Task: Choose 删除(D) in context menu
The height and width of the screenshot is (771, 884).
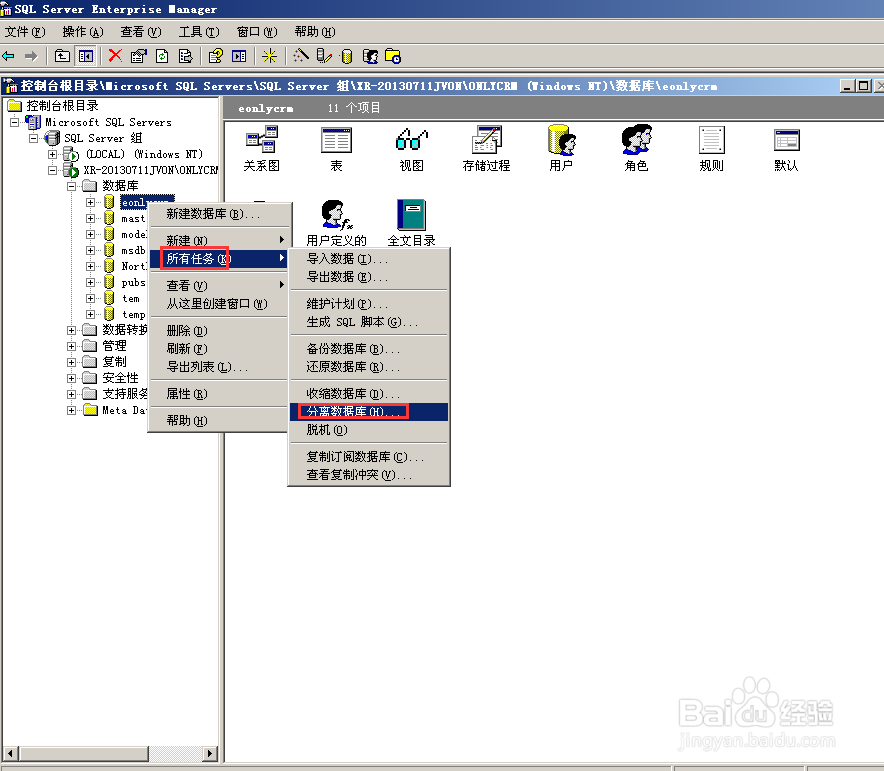Action: 219,331
